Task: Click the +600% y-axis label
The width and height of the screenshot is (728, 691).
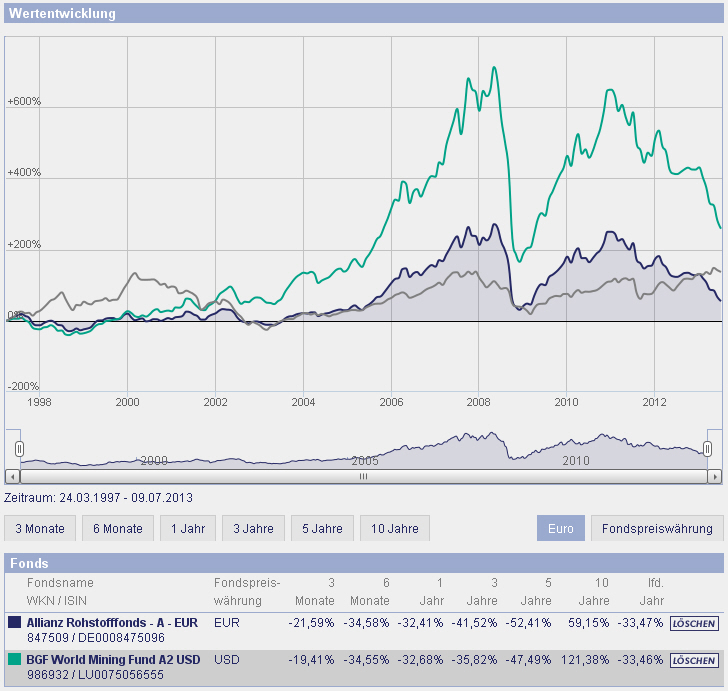Action: click(x=24, y=101)
